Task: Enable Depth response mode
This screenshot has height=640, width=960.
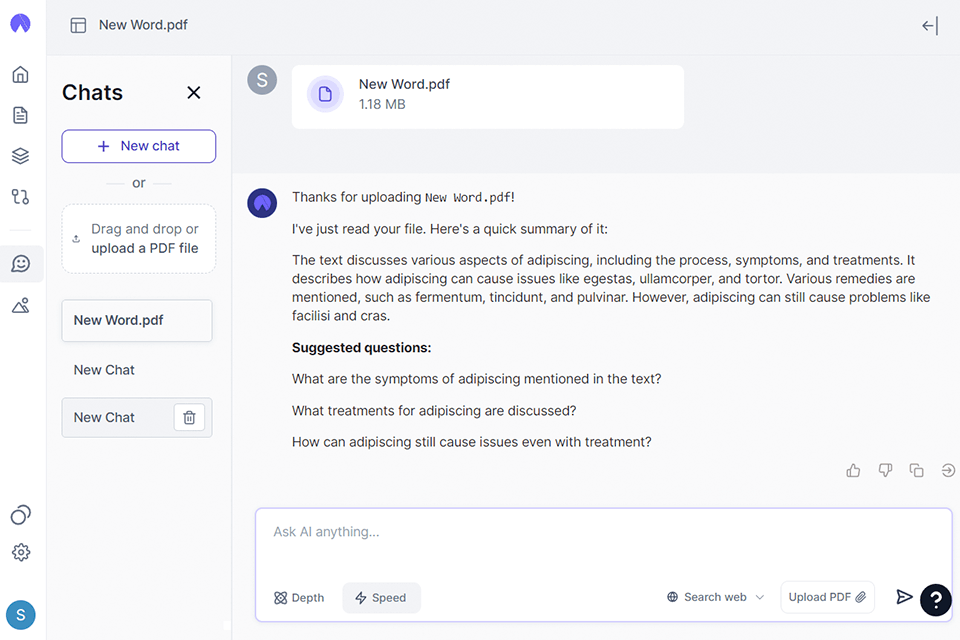Action: coord(299,598)
